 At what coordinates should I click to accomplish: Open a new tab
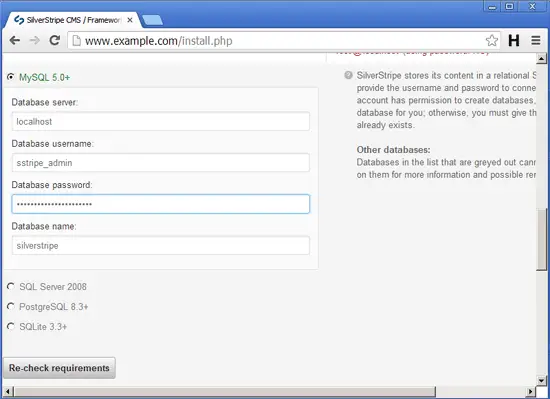point(153,20)
